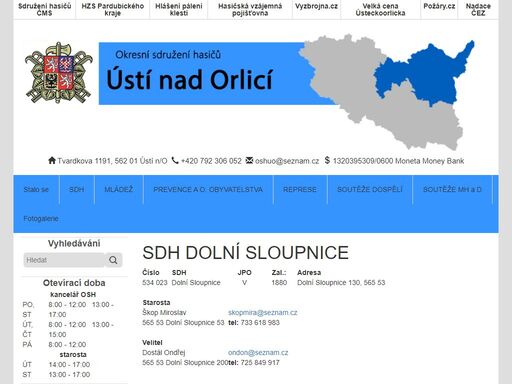Image resolution: width=512 pixels, height=384 pixels.
Task: Click the SDH DOLNÍ SLOUPNICE heading
Action: point(245,253)
